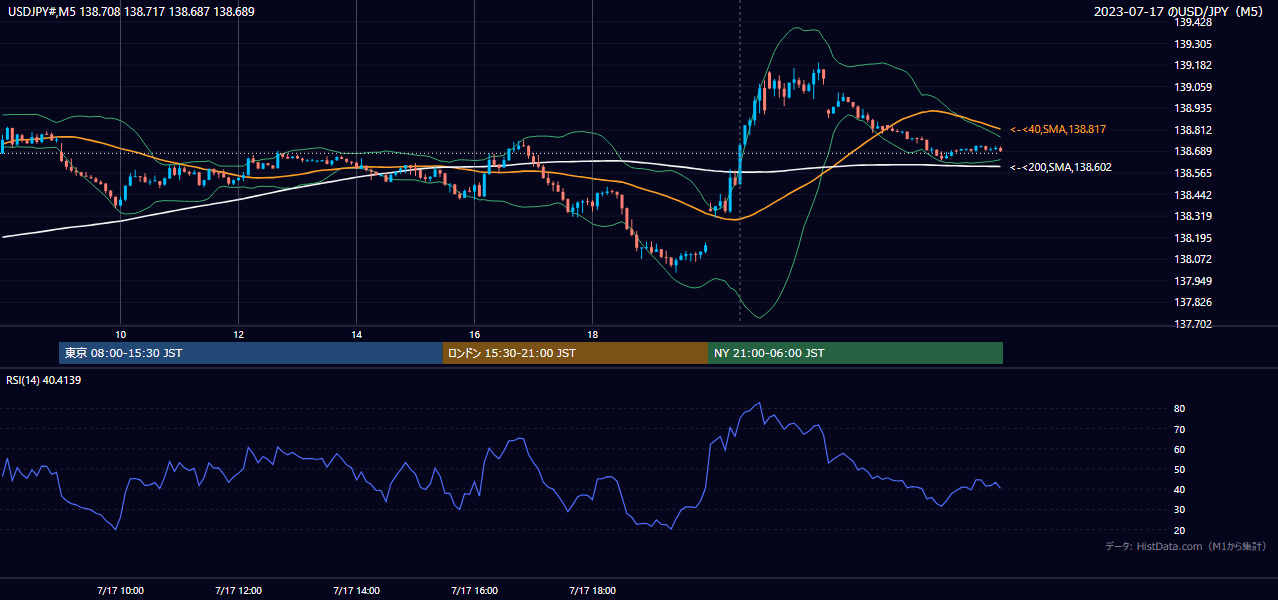Click the 137.949 price axis label
Image resolution: width=1278 pixels, height=600 pixels.
pyautogui.click(x=1193, y=281)
